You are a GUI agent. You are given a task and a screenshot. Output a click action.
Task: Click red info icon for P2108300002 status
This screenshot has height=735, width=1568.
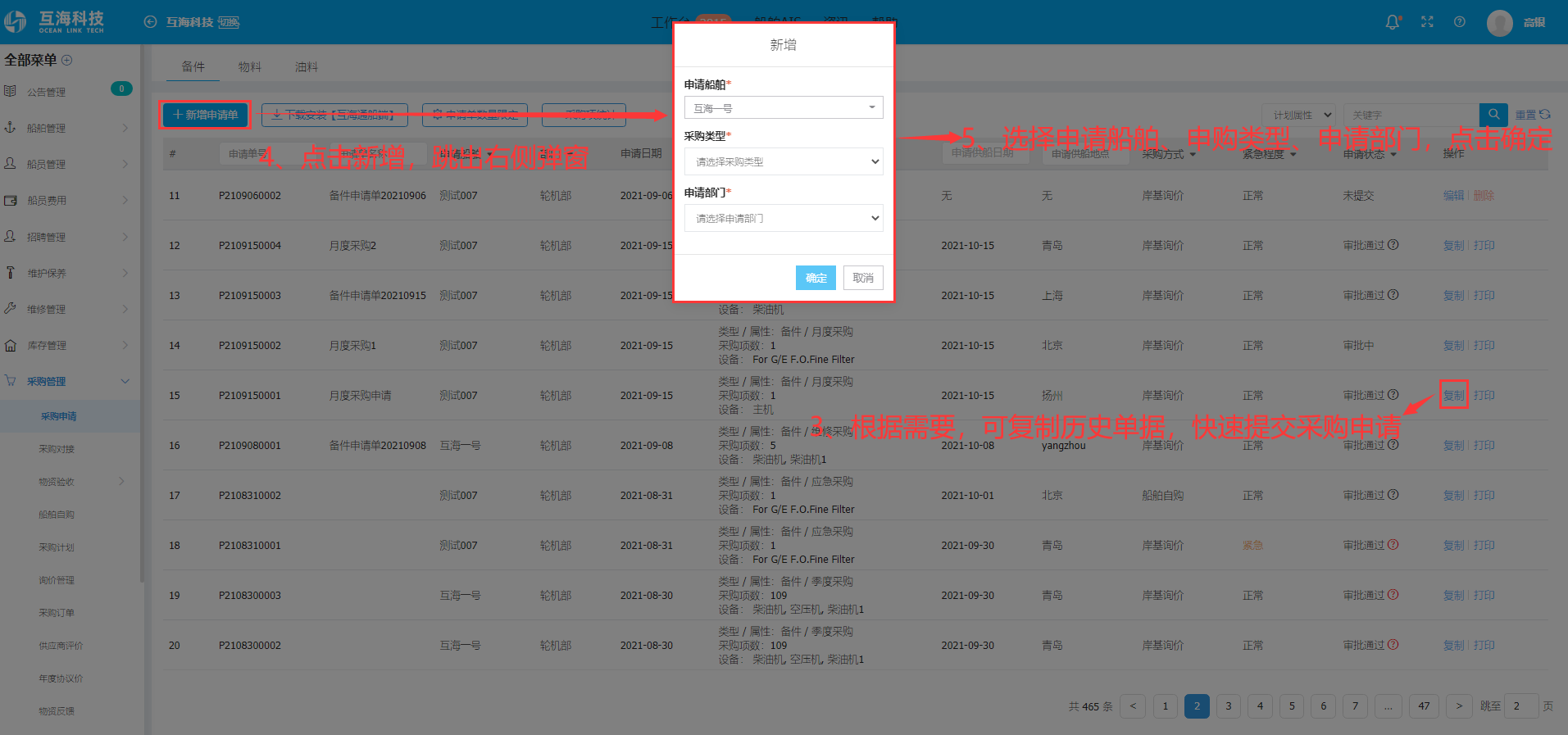[1393, 644]
